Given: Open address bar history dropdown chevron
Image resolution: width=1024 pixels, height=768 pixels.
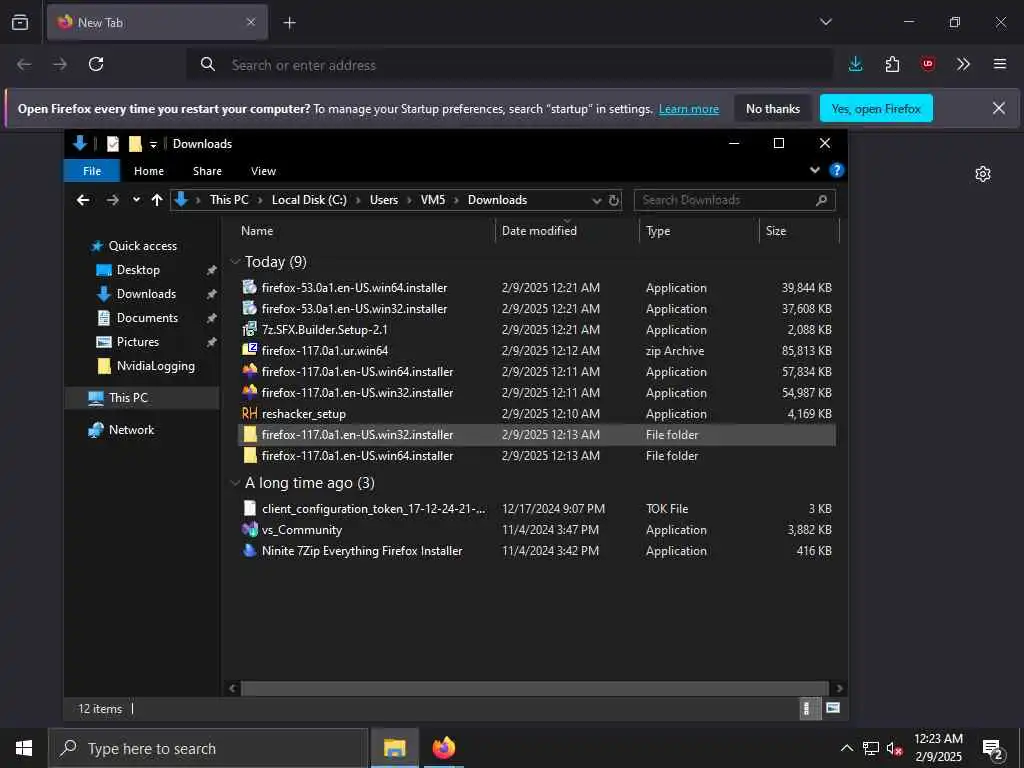Looking at the screenshot, I should (596, 200).
